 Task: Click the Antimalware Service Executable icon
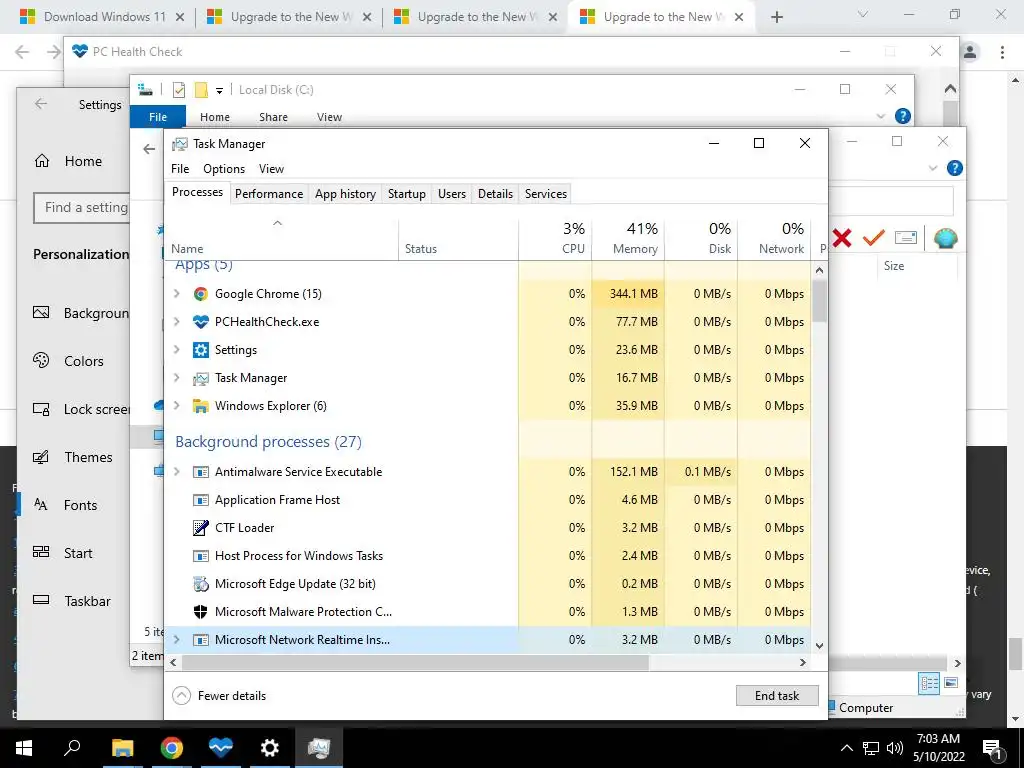click(x=200, y=472)
